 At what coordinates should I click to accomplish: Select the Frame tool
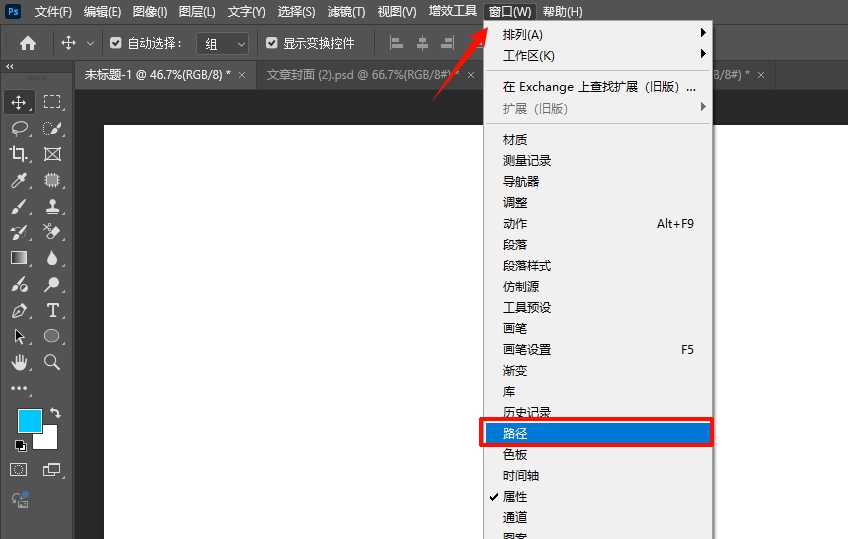[52, 154]
